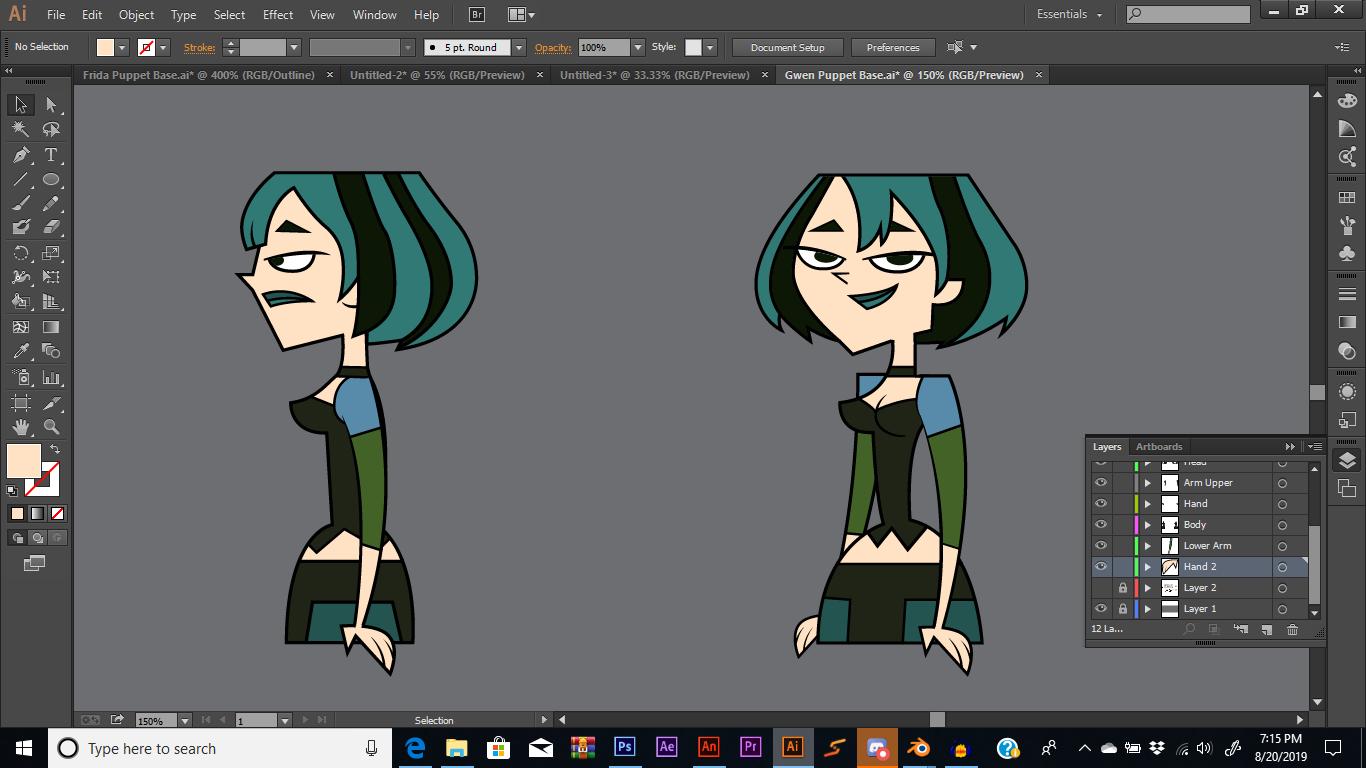
Task: Choose the Free Transform tool
Action: pyautogui.click(x=51, y=277)
